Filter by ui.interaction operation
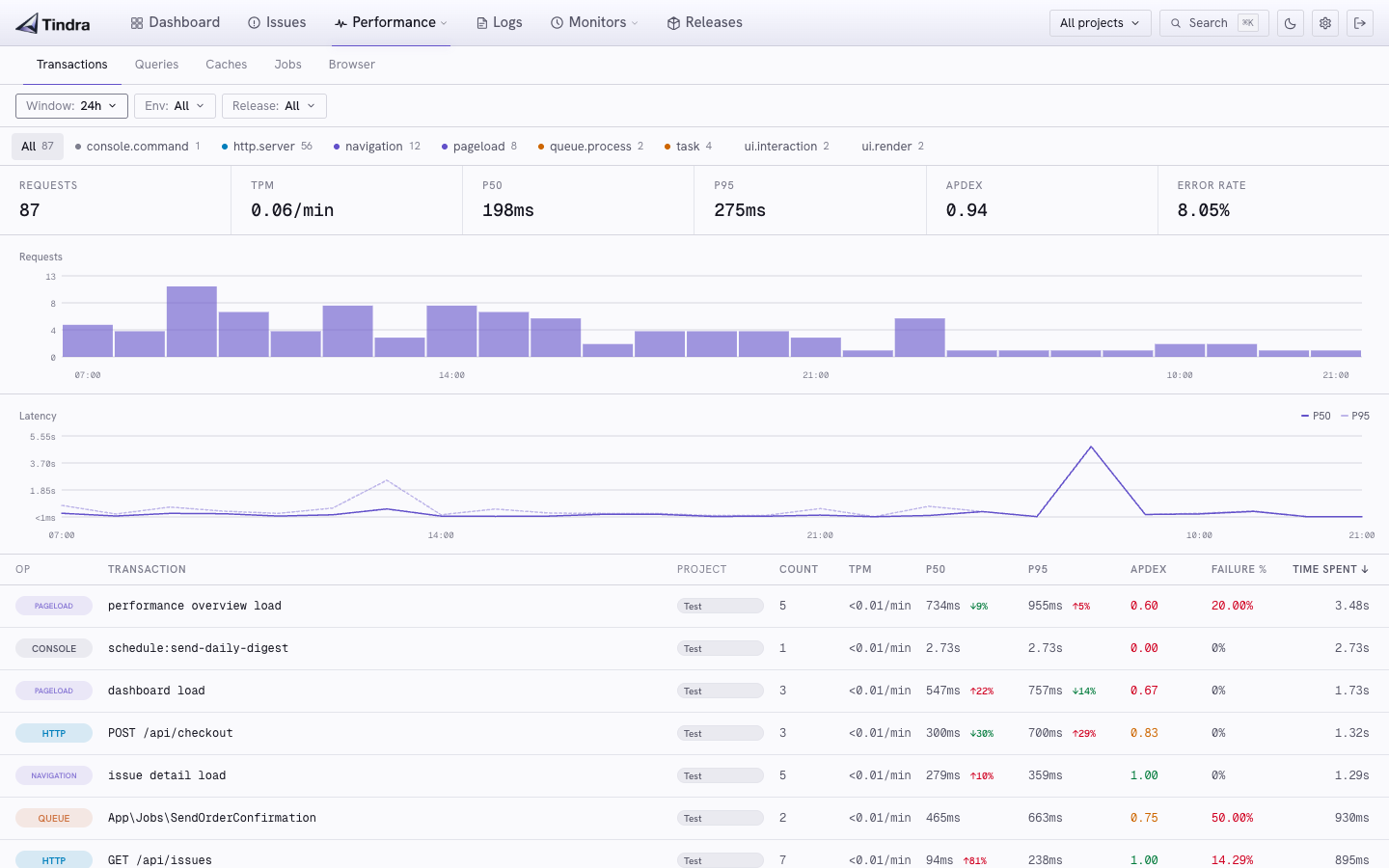Viewport: 1389px width, 868px height. [786, 147]
